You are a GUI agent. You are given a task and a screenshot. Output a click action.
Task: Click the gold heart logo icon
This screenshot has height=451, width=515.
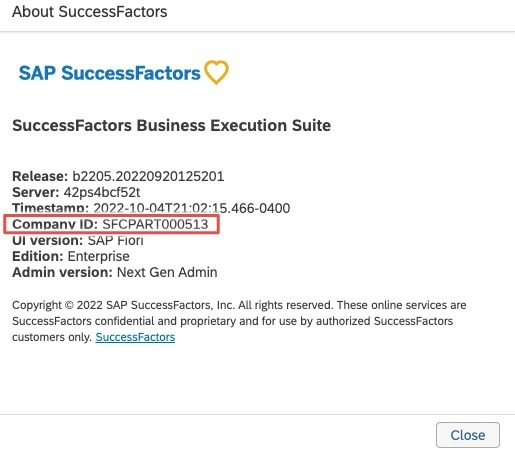point(216,72)
